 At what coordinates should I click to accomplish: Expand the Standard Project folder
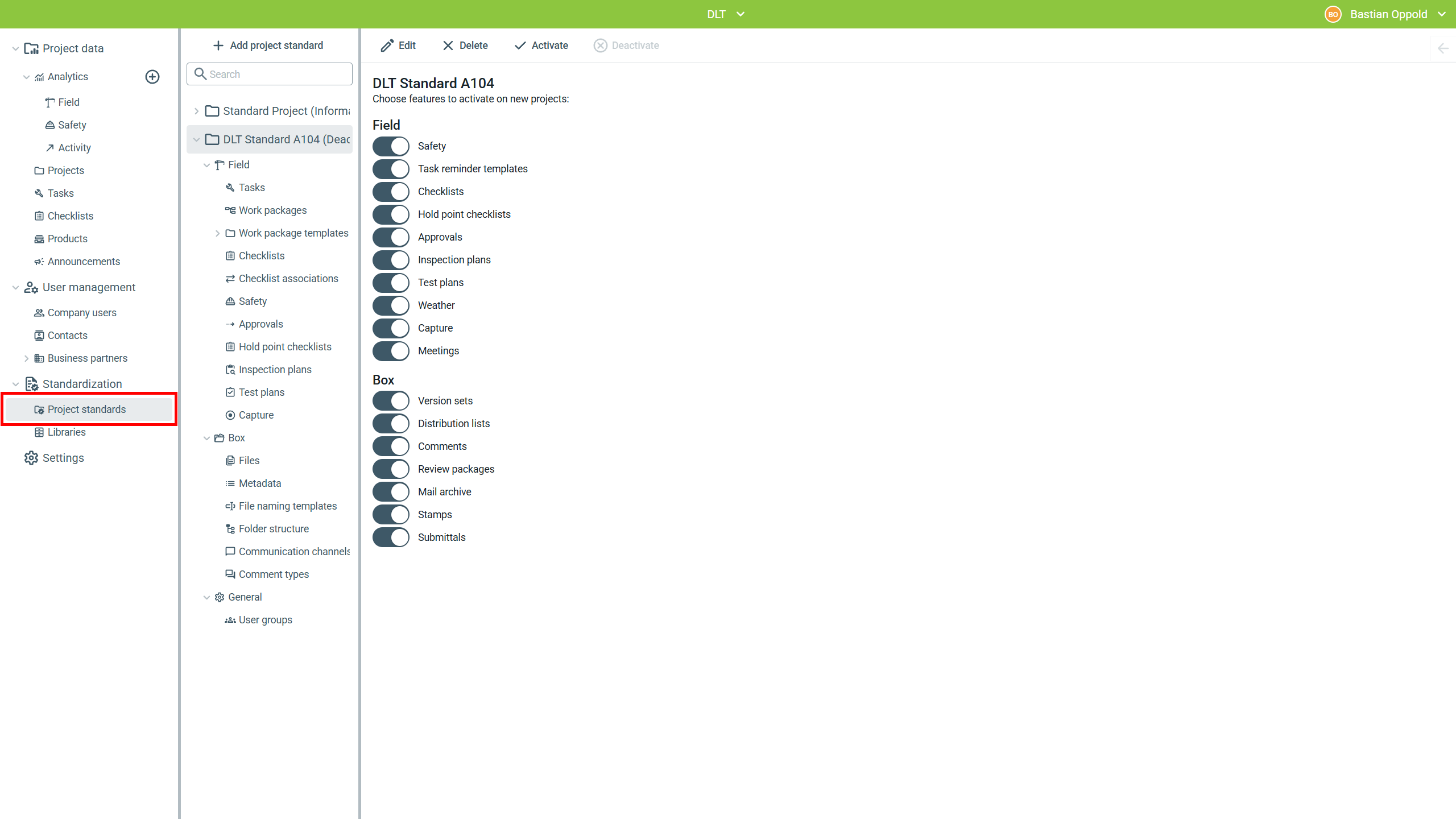pos(197,111)
